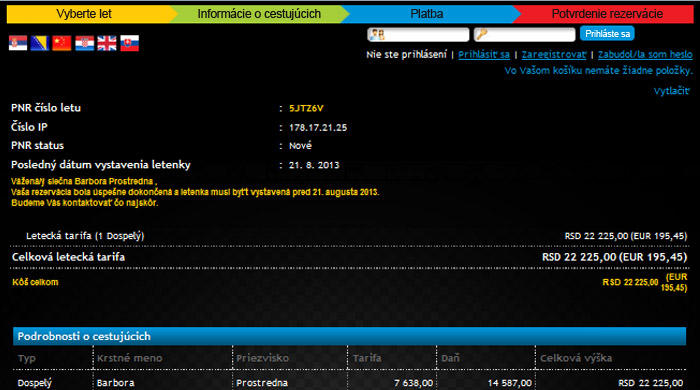
Task: Select 'Potvrdenie rezervácie' step tab
Action: pos(606,14)
